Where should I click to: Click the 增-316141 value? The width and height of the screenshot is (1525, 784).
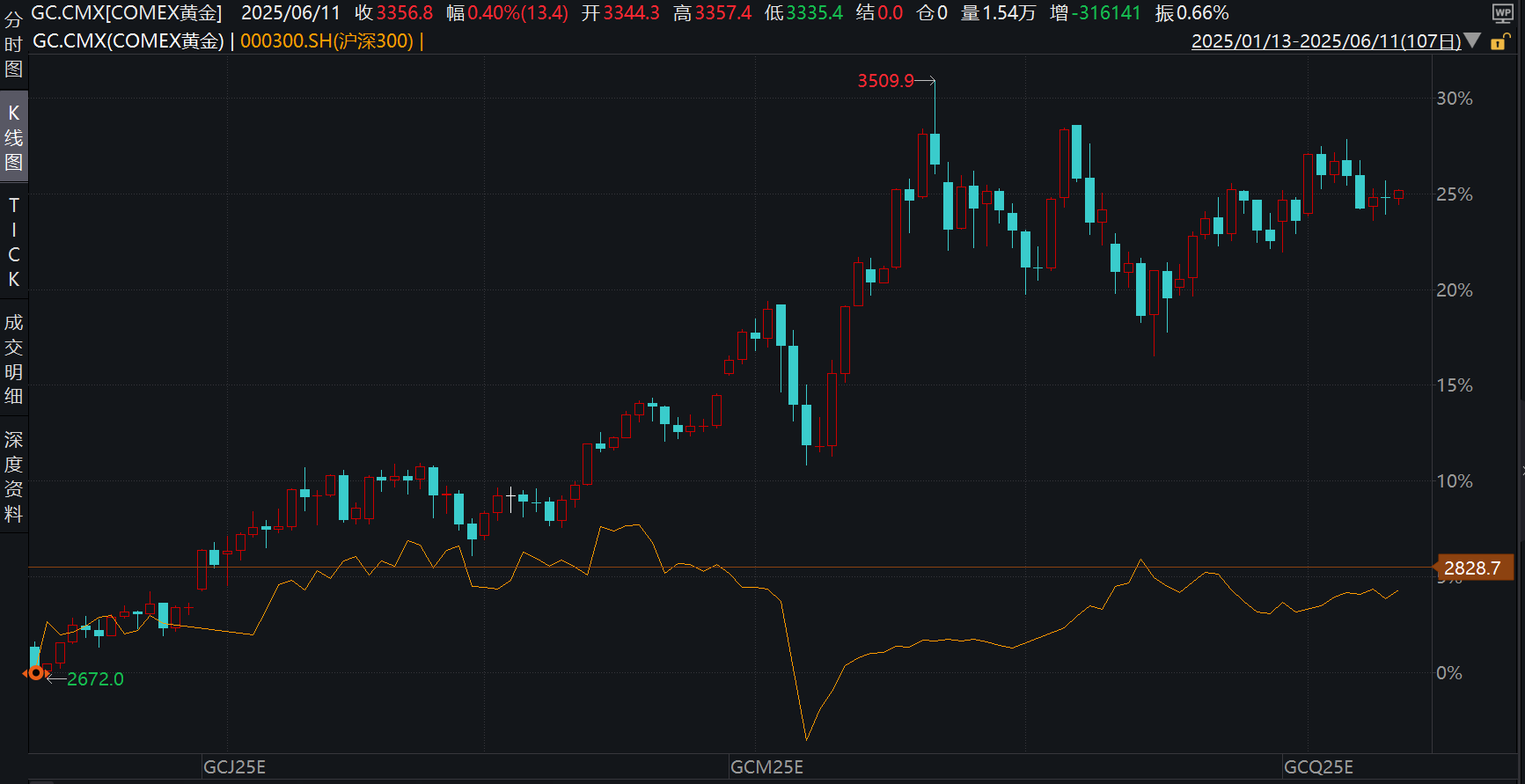click(x=1096, y=13)
